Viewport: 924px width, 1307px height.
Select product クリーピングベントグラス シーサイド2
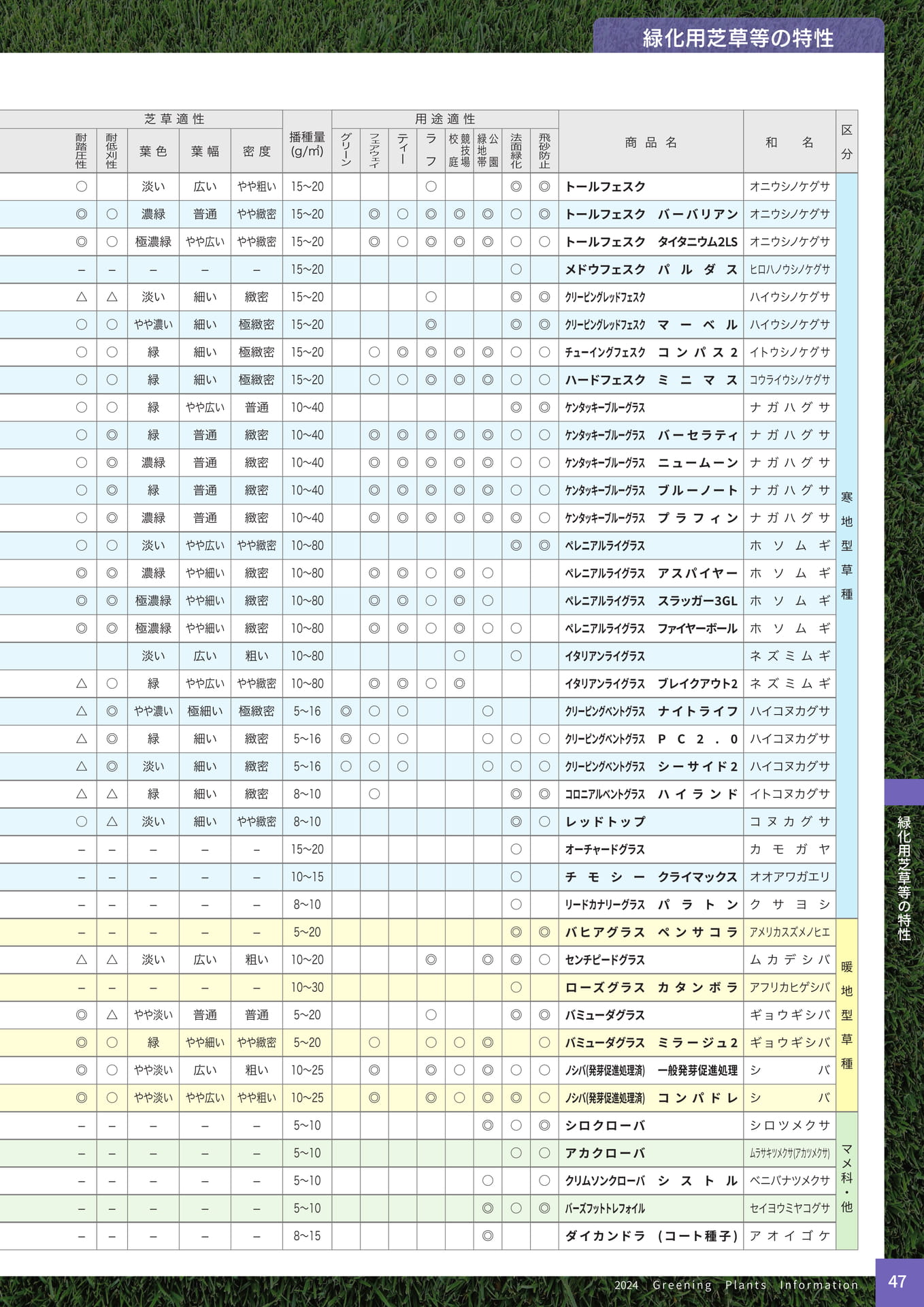651,767
